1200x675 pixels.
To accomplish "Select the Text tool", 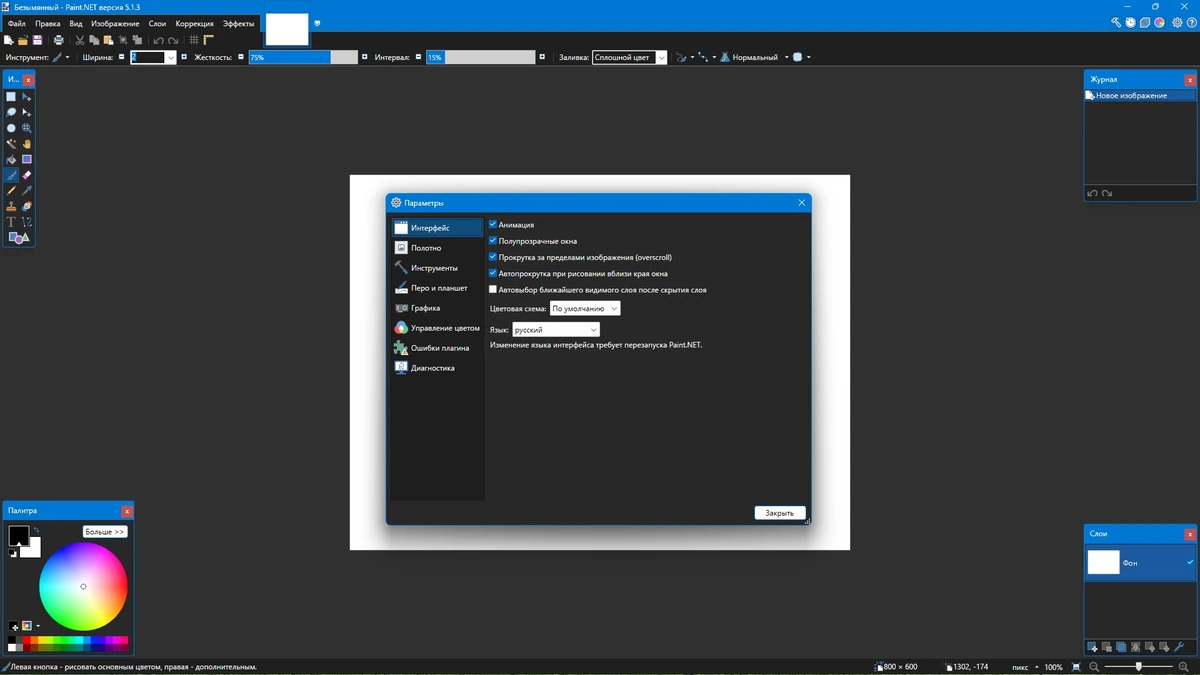I will pyautogui.click(x=11, y=222).
